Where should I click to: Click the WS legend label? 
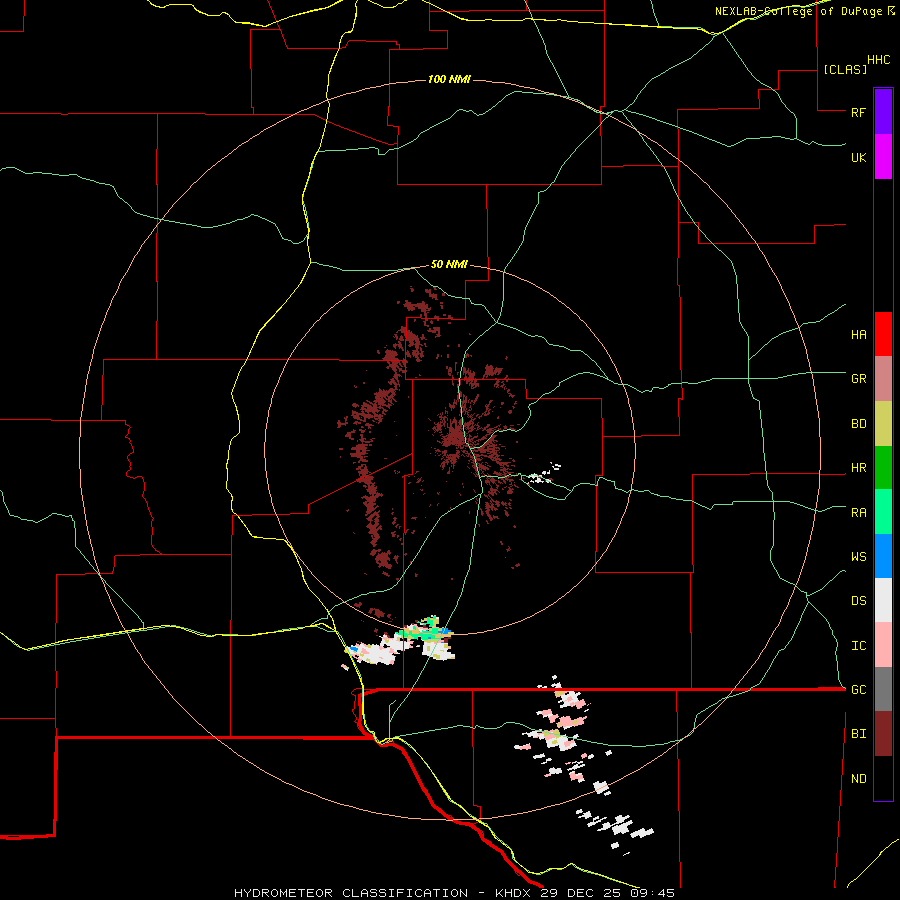[858, 557]
